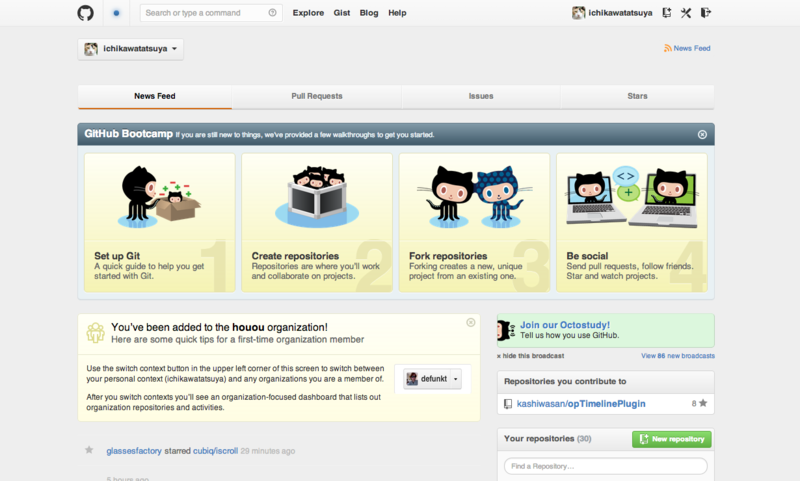Open Explore in the top navigation
The image size is (800, 481).
[308, 13]
